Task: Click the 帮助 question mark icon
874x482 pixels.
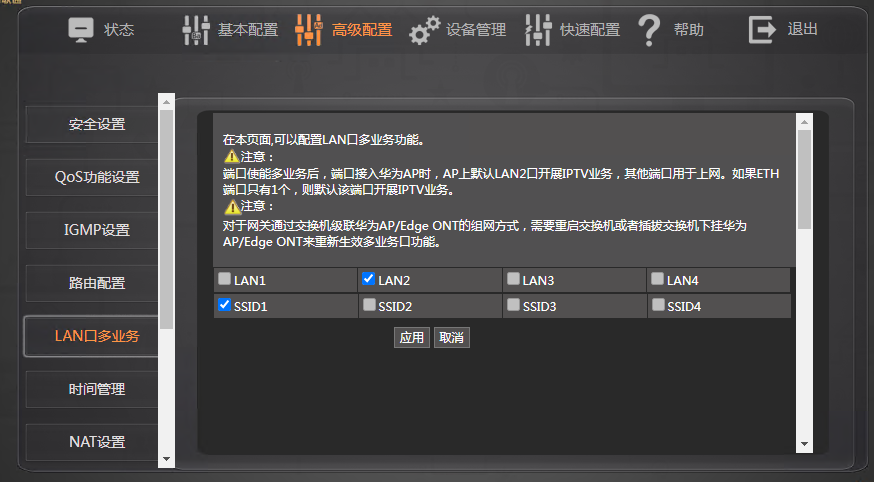Action: pos(649,30)
